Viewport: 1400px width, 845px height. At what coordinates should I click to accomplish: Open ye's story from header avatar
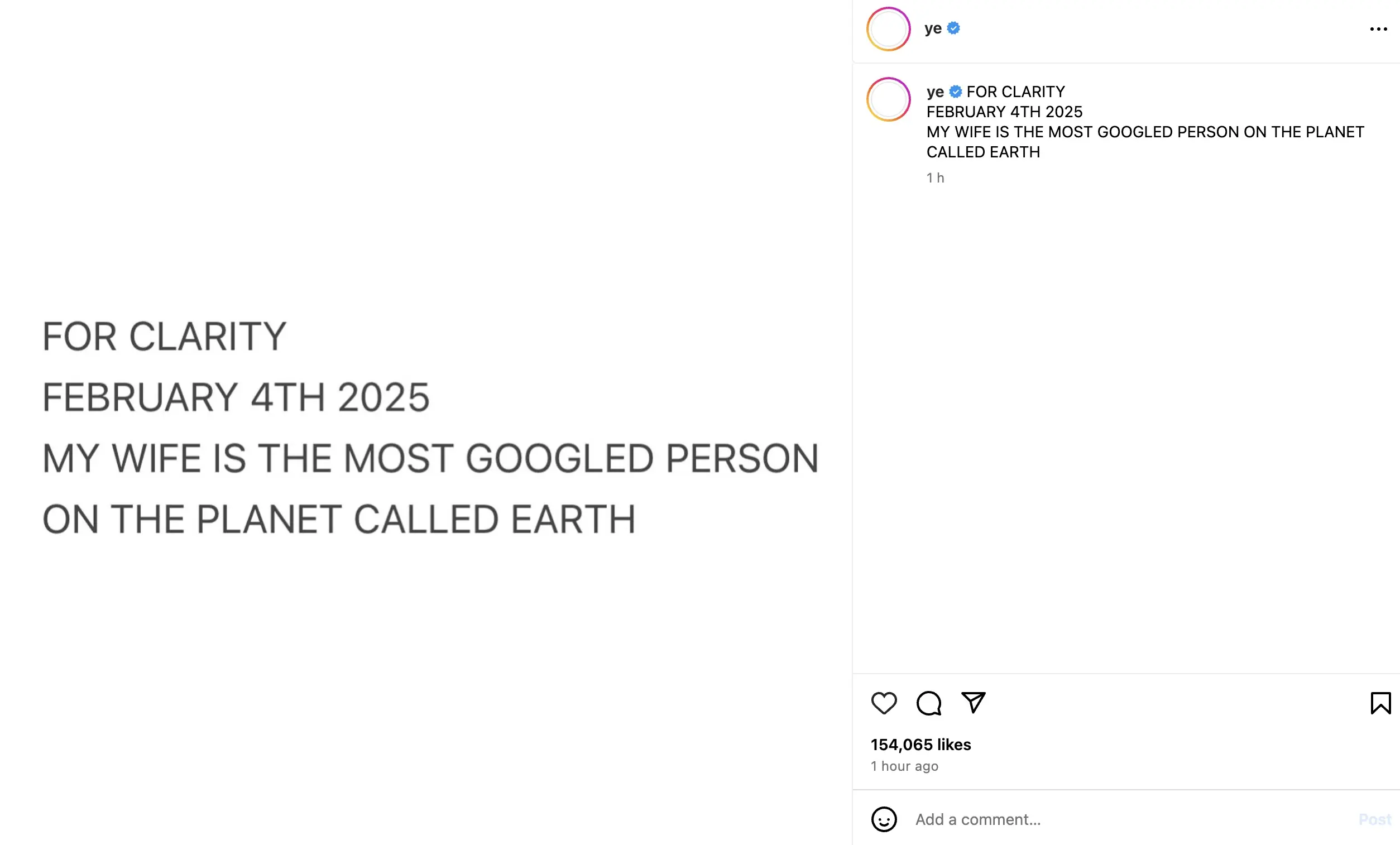888,29
